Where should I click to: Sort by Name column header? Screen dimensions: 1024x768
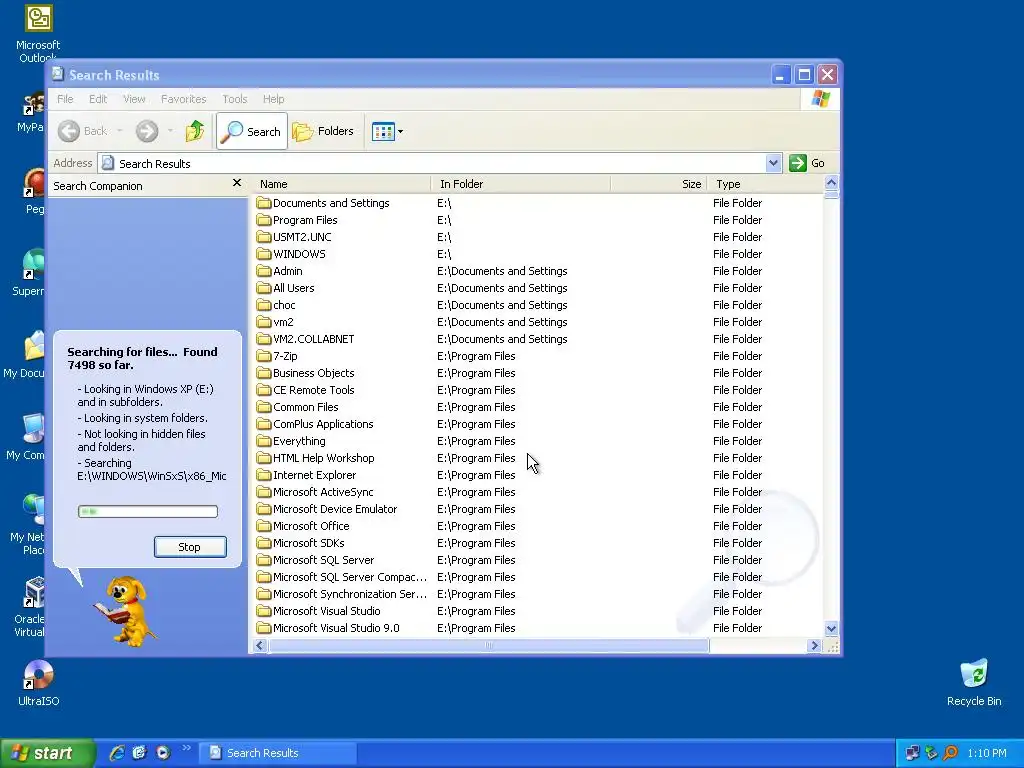pyautogui.click(x=343, y=184)
